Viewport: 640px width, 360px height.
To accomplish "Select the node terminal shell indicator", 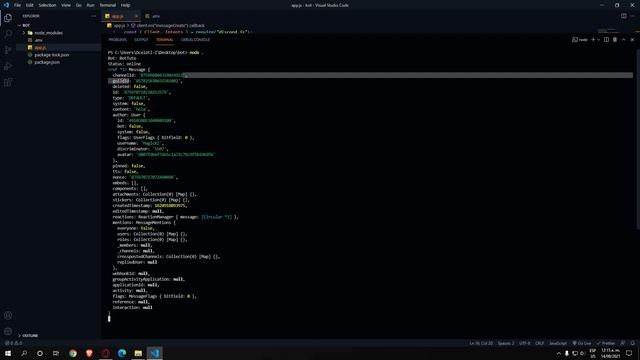I will click(580, 40).
